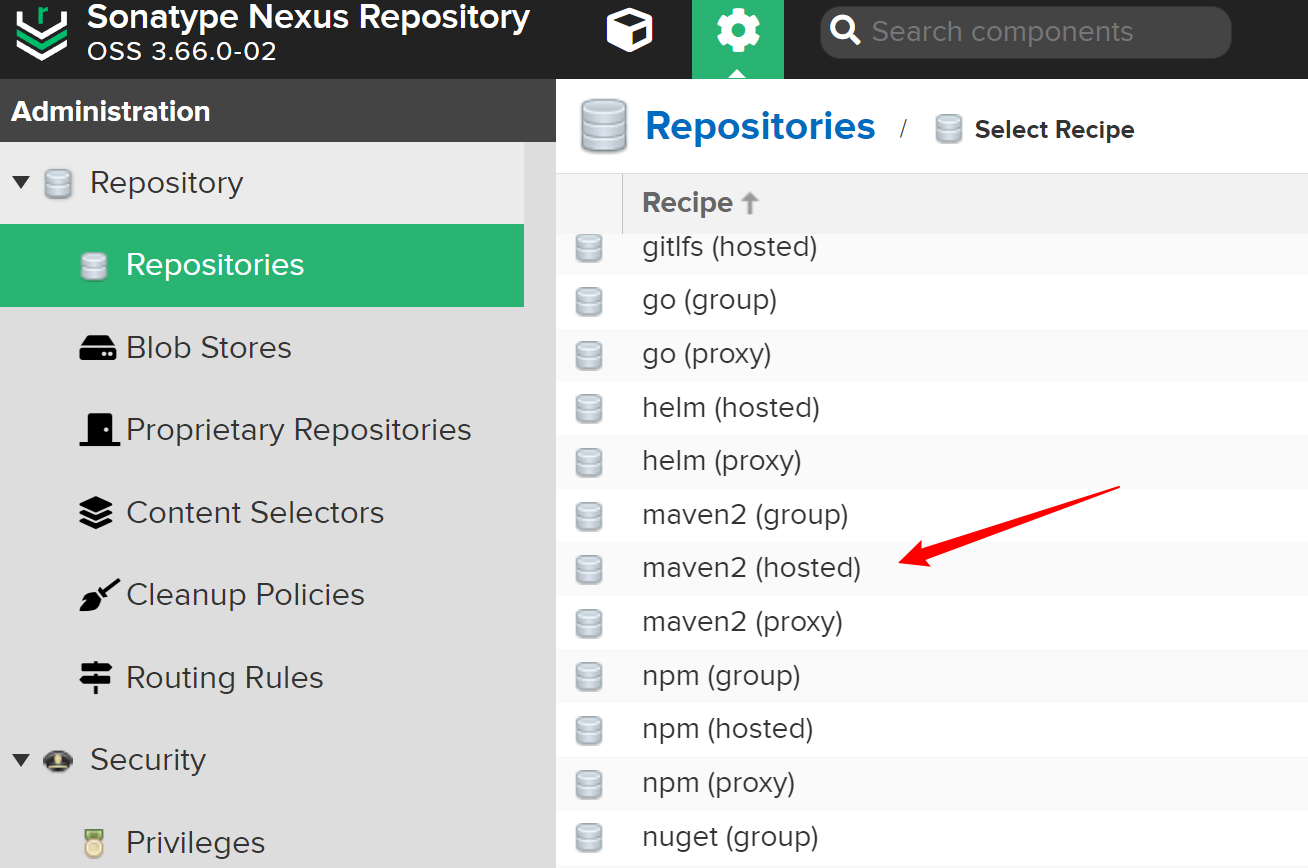Click the OSS 3.66.0-02 version text
1308x868 pixels.
[x=182, y=50]
